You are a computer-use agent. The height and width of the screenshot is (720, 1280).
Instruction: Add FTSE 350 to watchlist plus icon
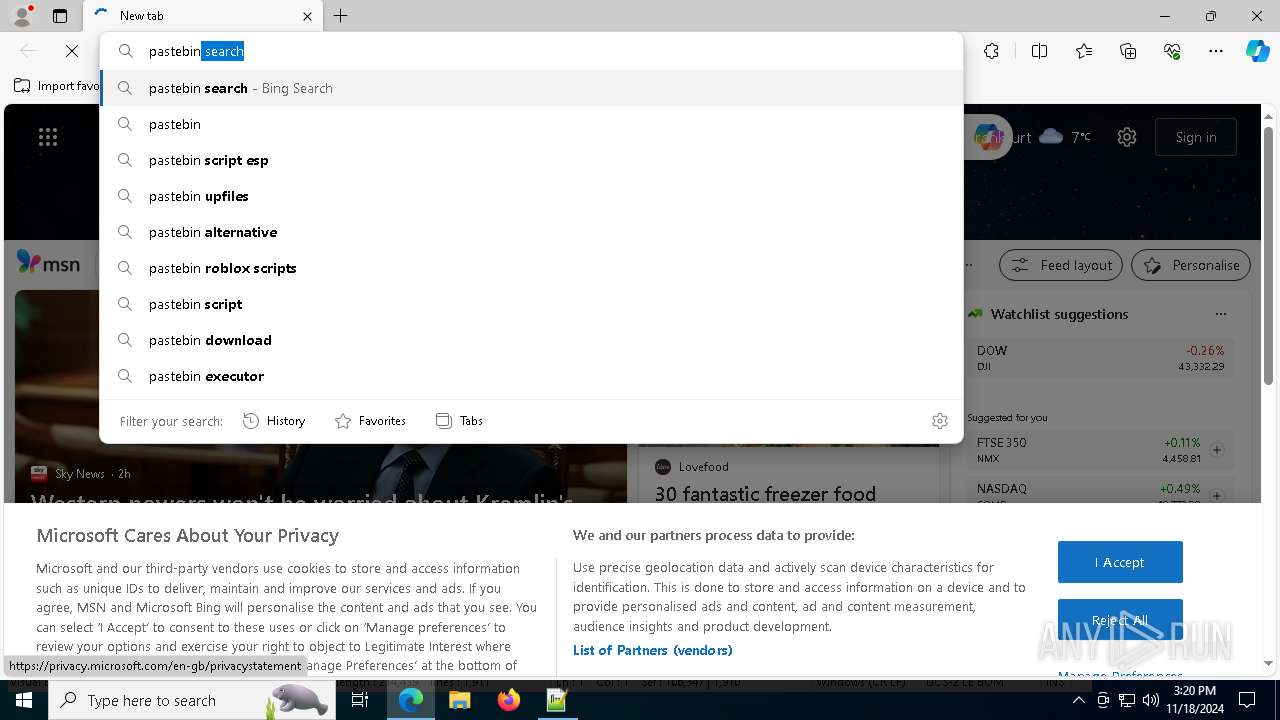pyautogui.click(x=1217, y=450)
